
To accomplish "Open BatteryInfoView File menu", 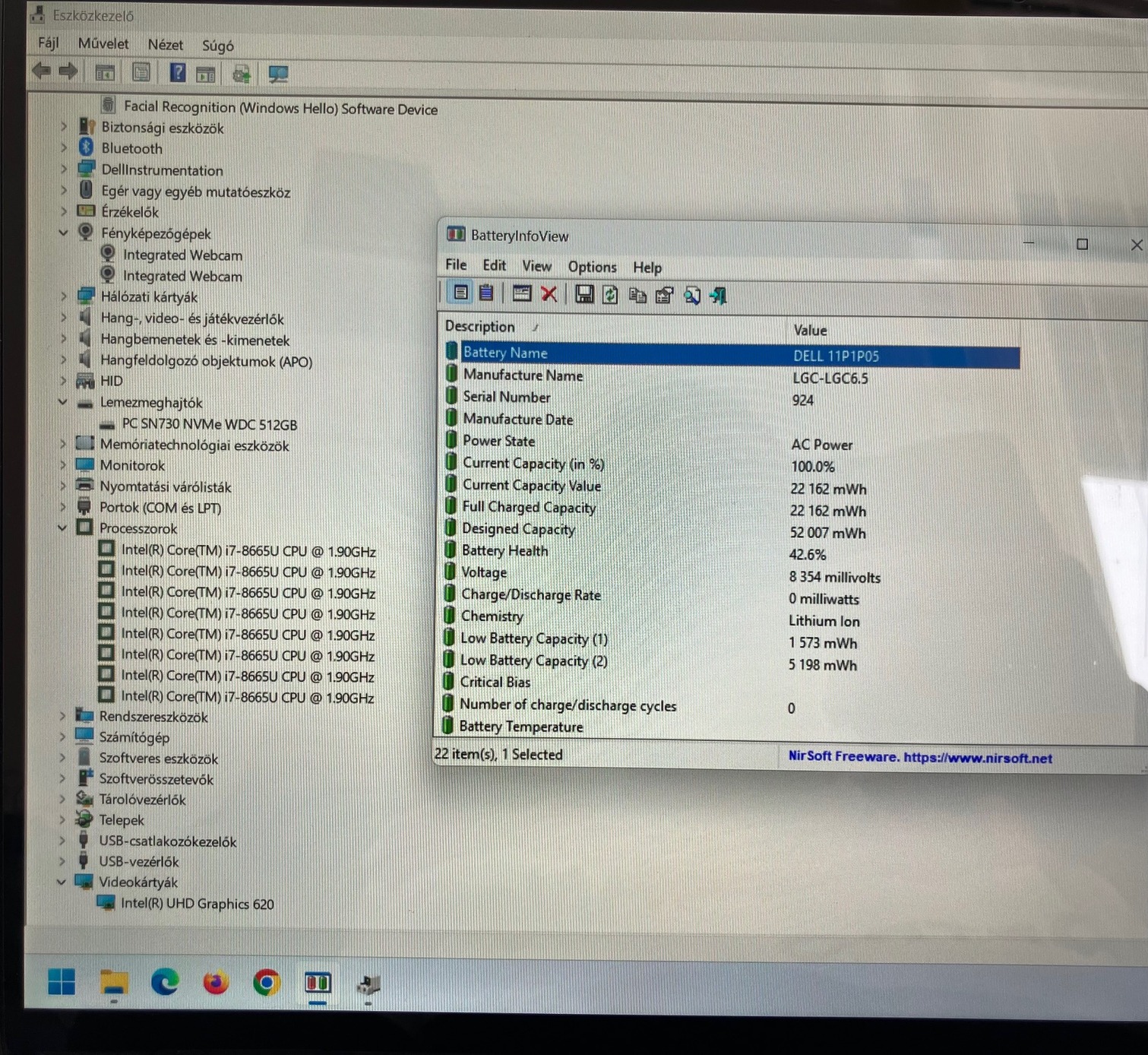I will point(456,265).
